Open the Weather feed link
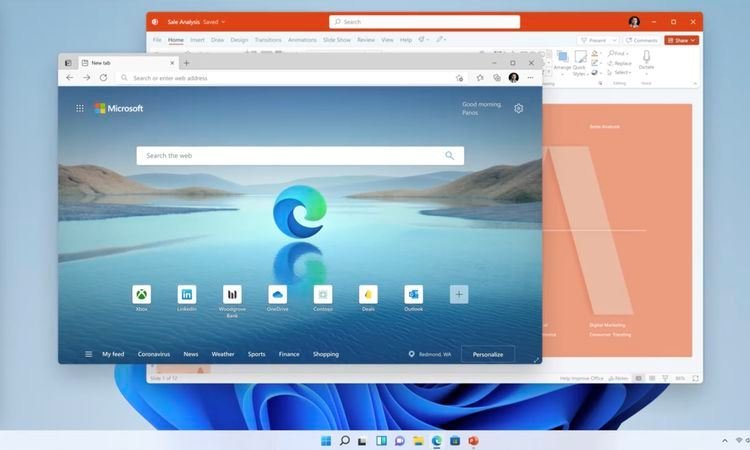Screen dimensions: 750x450 [x=223, y=354]
